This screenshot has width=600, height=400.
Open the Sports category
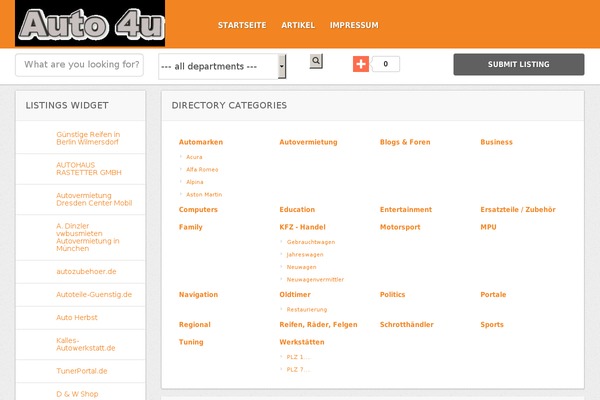tap(492, 325)
